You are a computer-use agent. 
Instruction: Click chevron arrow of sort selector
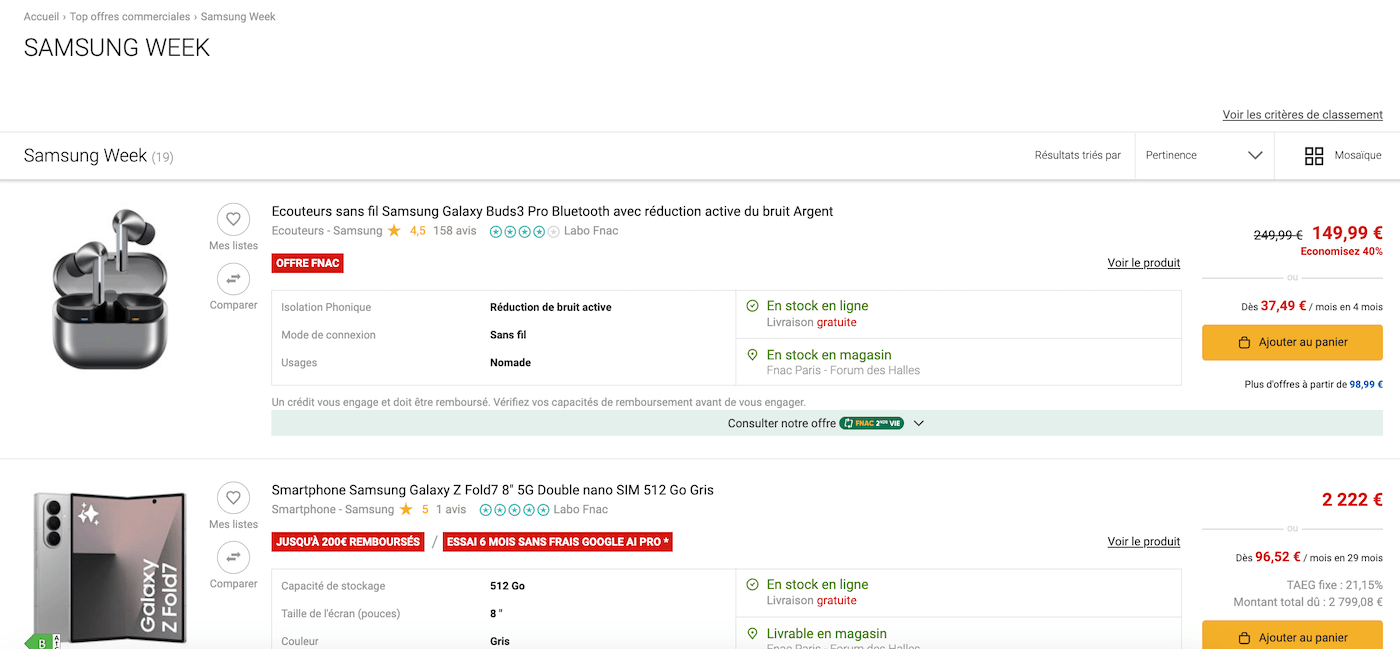click(x=1255, y=156)
